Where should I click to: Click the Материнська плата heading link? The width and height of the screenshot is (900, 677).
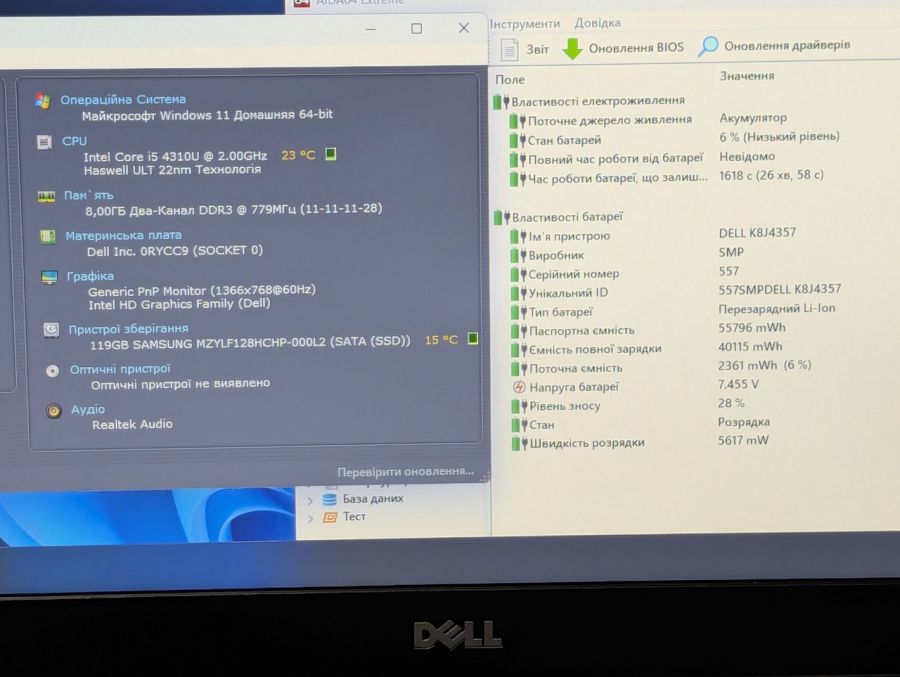[x=123, y=235]
